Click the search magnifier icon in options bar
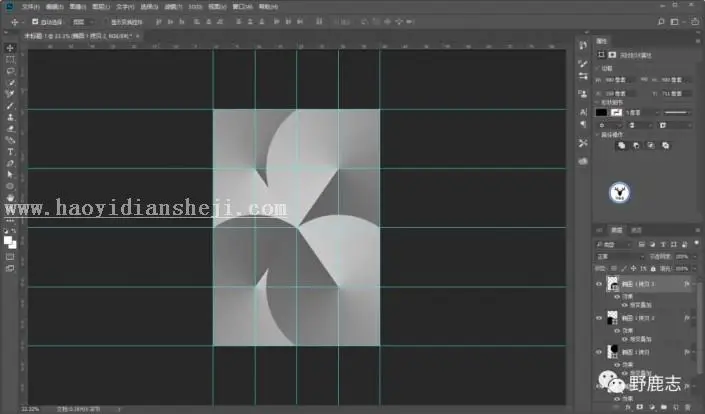This screenshot has width=705, height=414. click(x=661, y=22)
